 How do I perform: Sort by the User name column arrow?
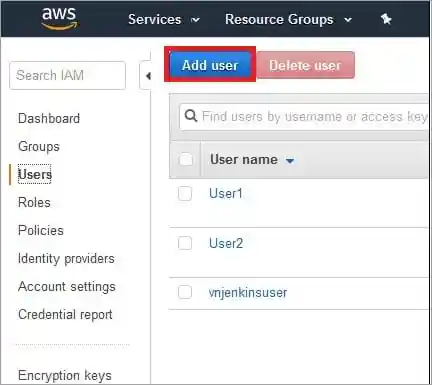pos(290,160)
